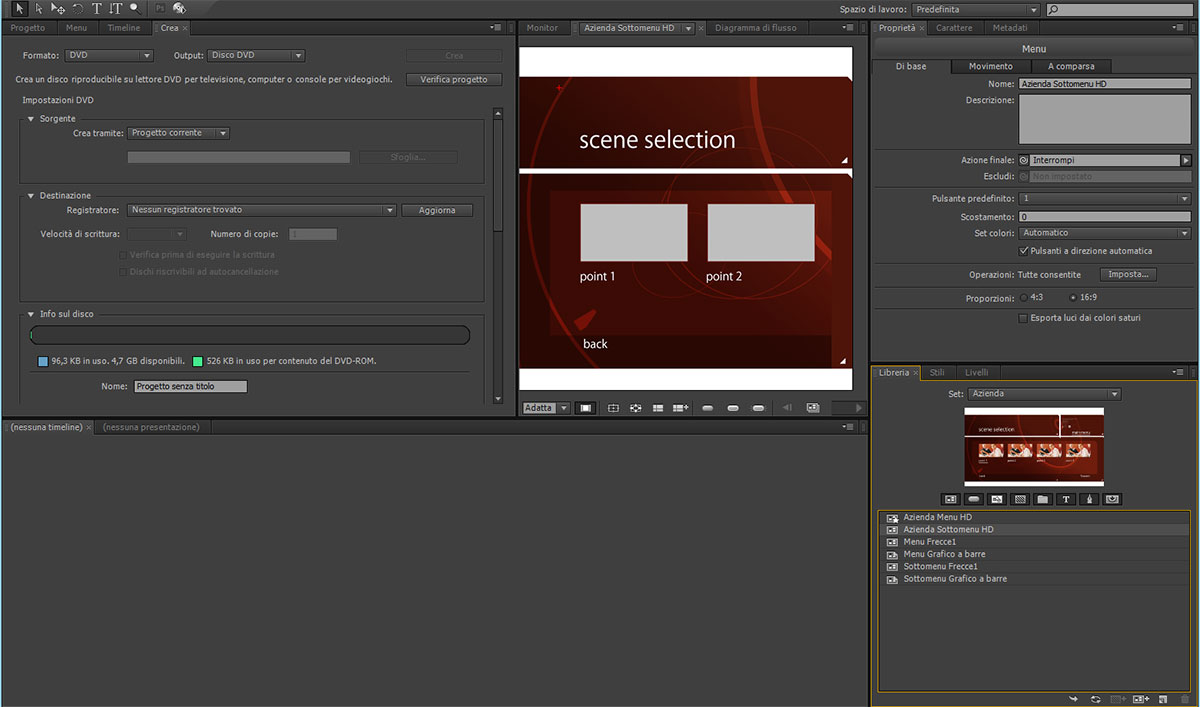The image size is (1200, 707).
Task: Select the 16:9 proportion radio button
Action: click(x=1073, y=298)
